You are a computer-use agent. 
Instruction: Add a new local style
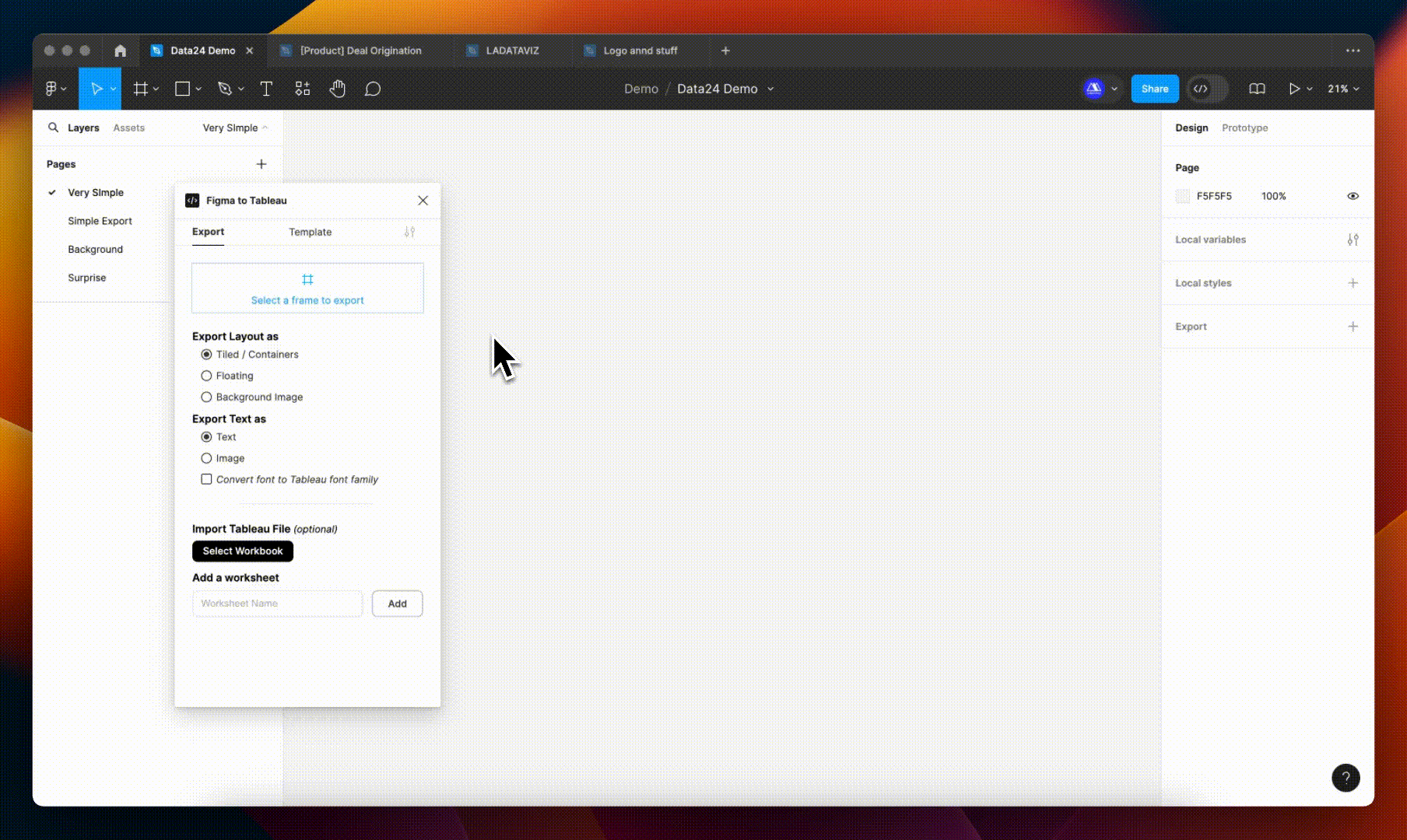tap(1353, 283)
